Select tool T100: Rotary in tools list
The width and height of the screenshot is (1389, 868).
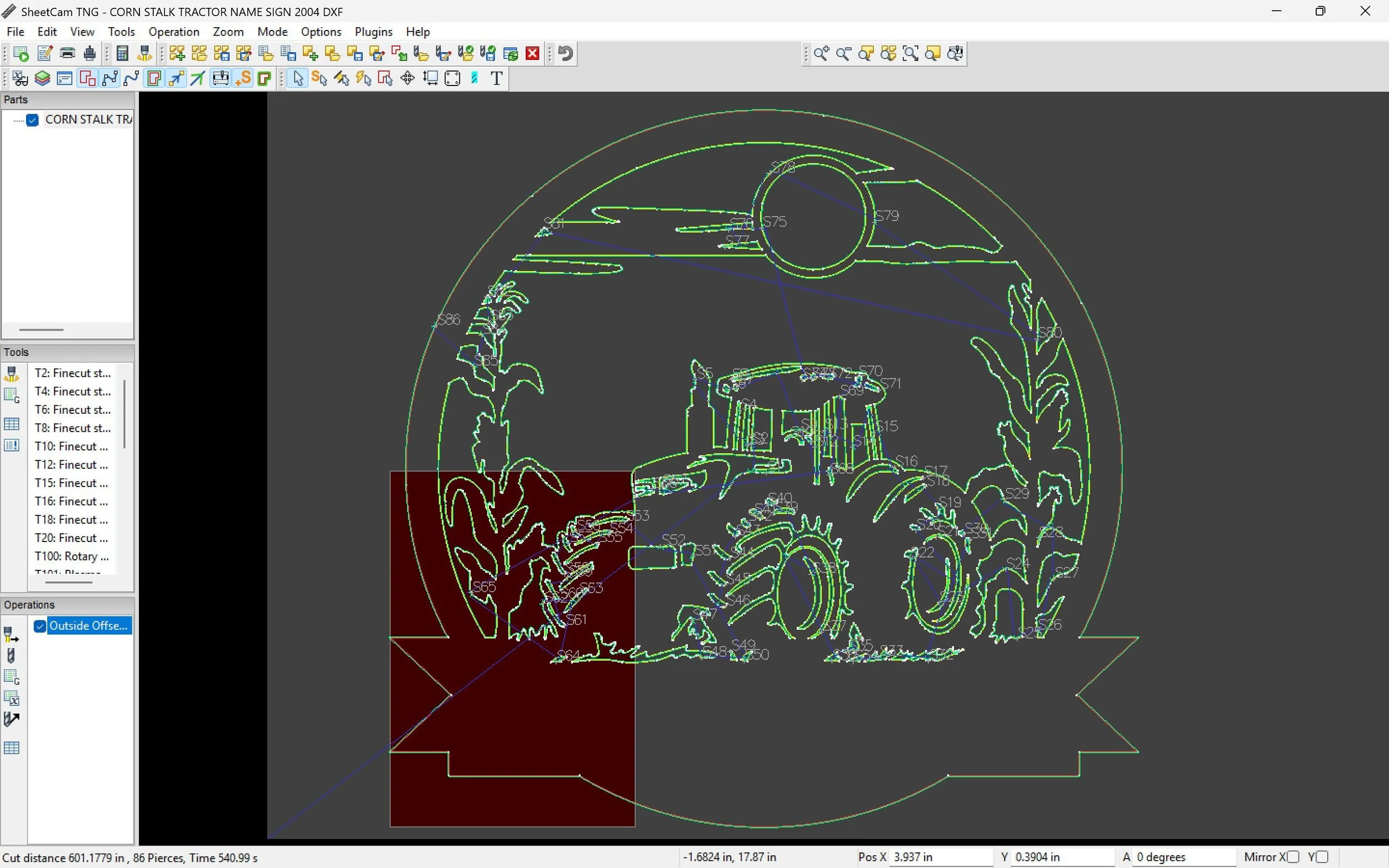click(x=71, y=556)
